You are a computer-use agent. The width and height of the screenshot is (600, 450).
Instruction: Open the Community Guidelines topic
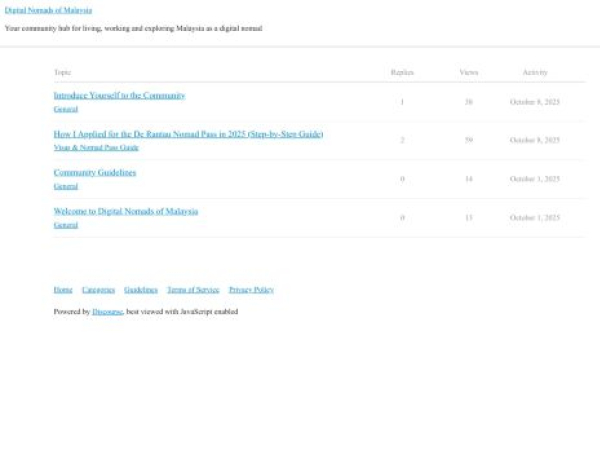pyautogui.click(x=94, y=172)
